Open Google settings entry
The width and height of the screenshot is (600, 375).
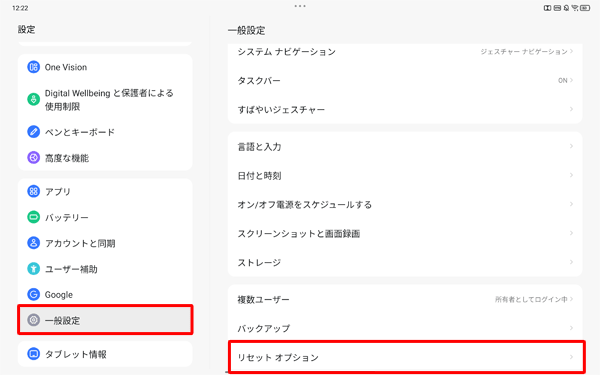coord(105,295)
